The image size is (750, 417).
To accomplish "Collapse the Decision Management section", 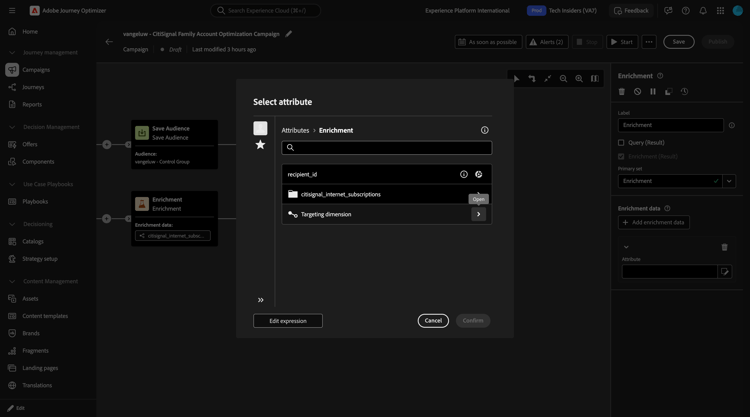I will tap(12, 127).
